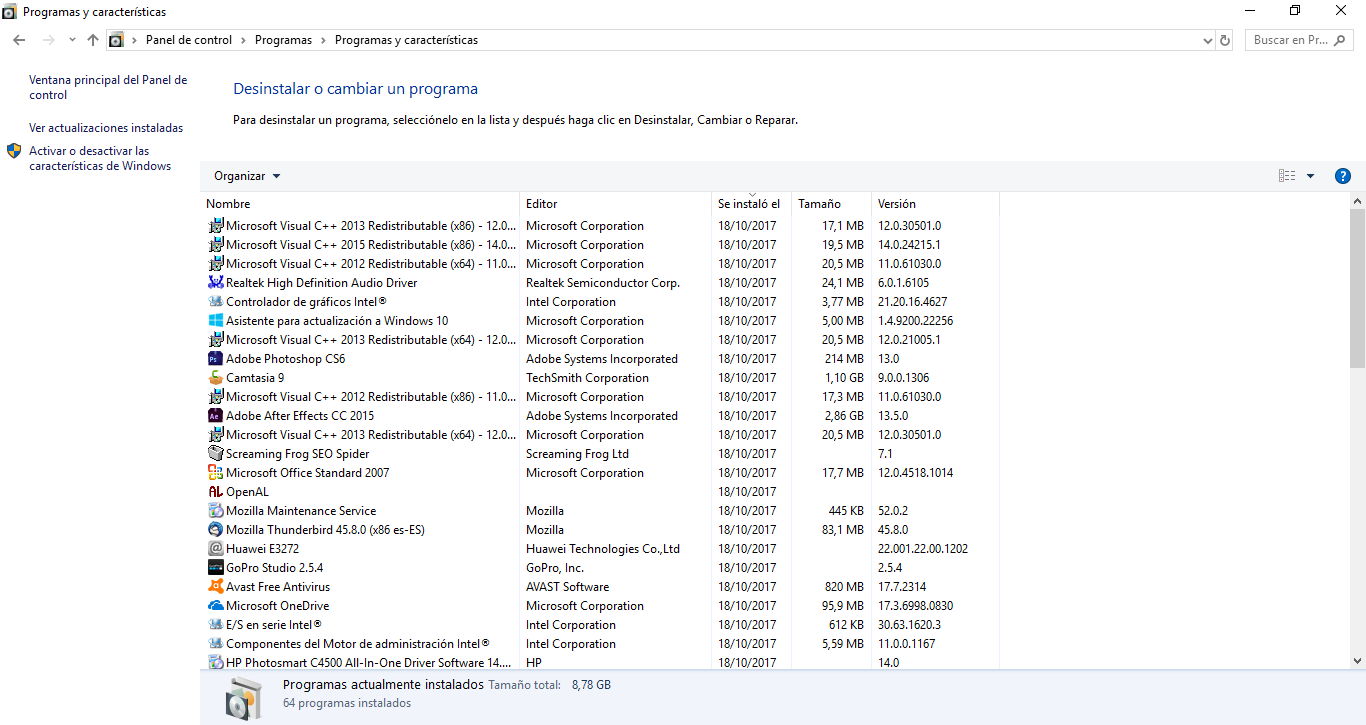Viewport: 1366px width, 725px height.
Task: Click the Mozilla Maintenance Service icon
Action: 216,511
